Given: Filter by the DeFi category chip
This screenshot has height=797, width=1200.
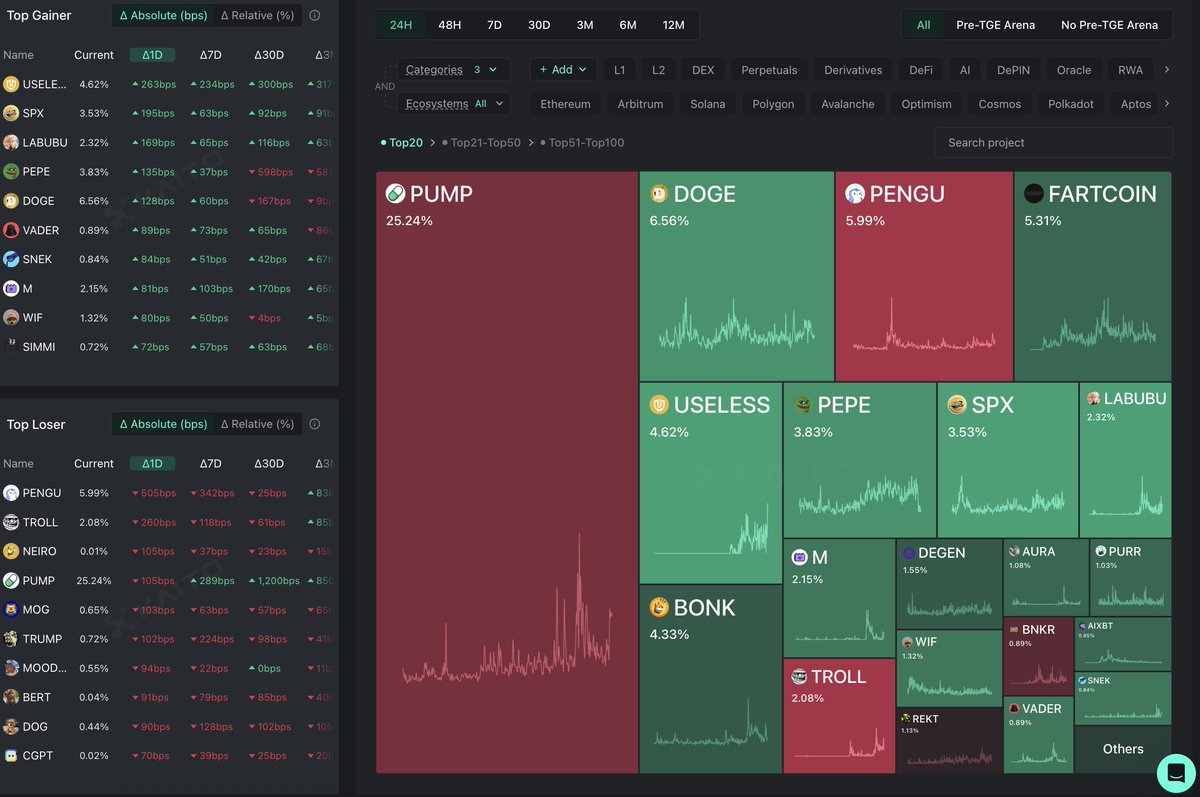Looking at the screenshot, I should pos(920,70).
